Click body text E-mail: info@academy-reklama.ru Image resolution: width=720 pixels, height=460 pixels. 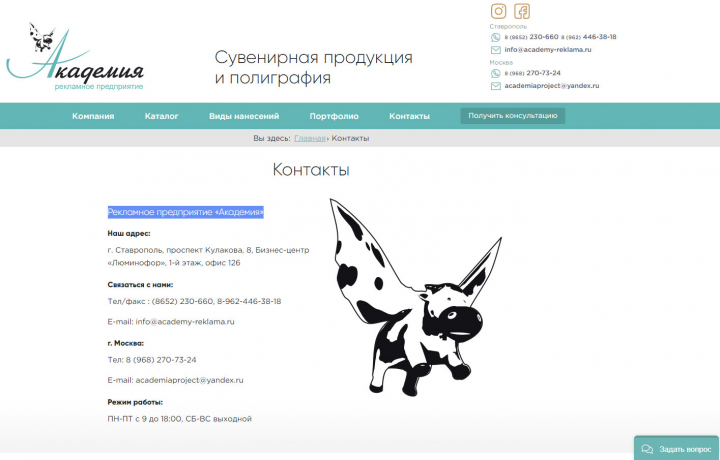tap(171, 322)
